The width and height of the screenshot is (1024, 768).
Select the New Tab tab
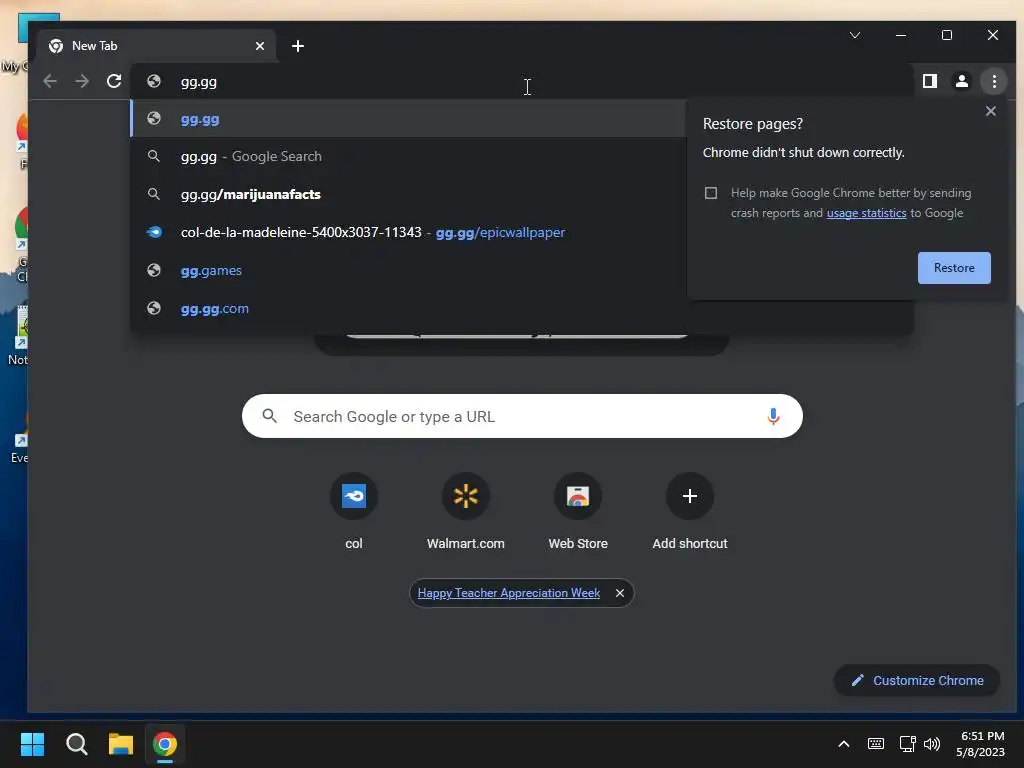pos(157,46)
